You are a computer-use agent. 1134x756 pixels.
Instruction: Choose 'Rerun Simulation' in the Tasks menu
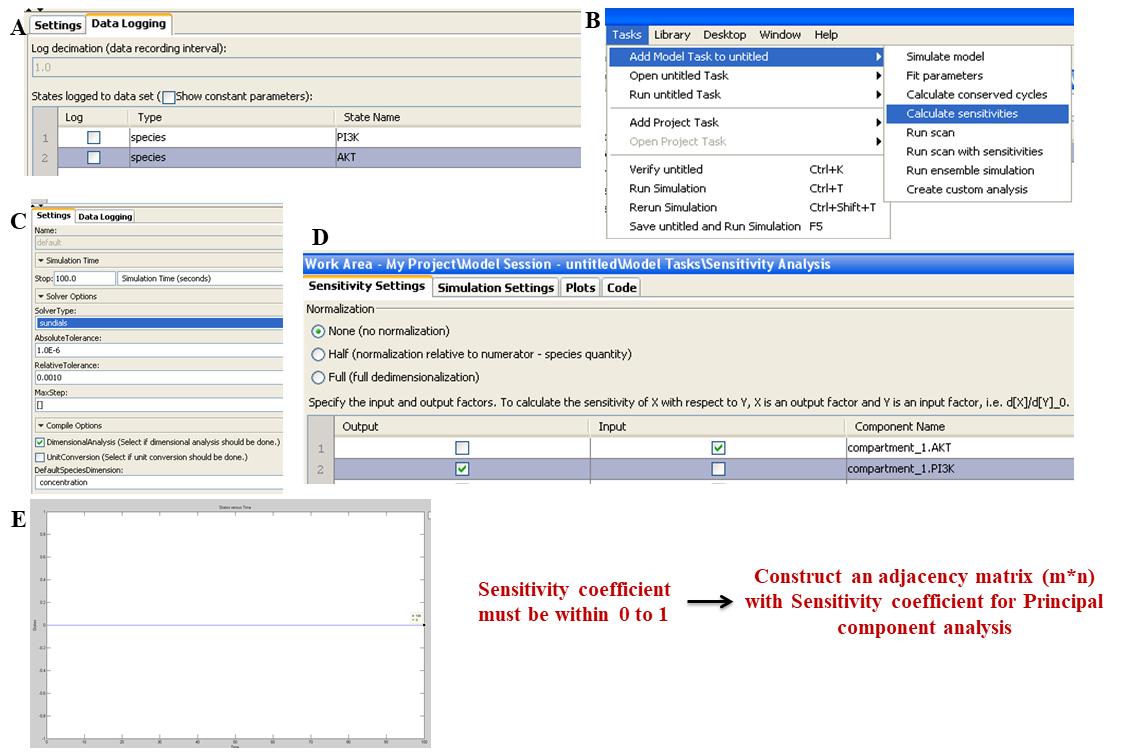coord(746,207)
